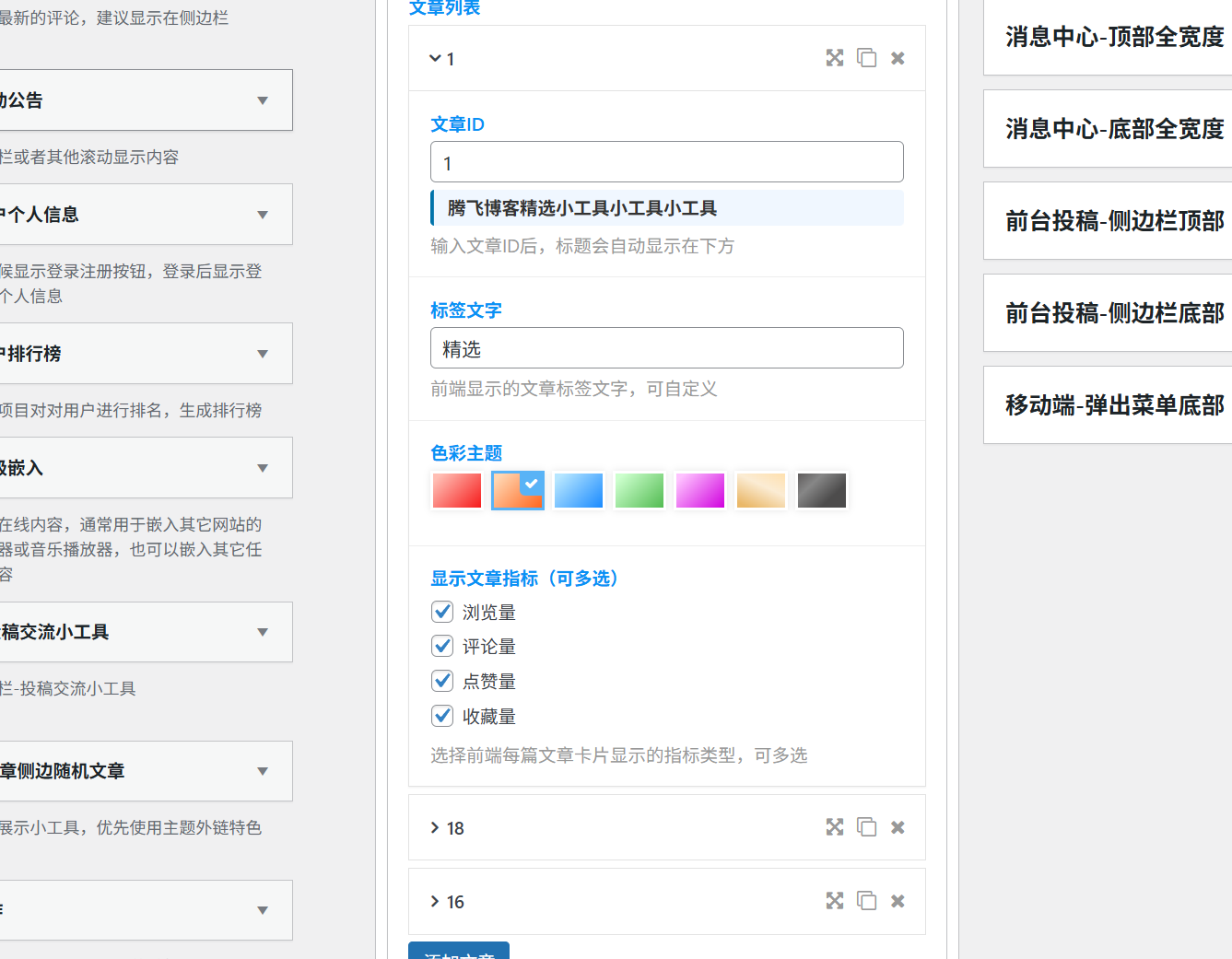
Task: Remove article item 18 with X icon
Action: coord(898,826)
